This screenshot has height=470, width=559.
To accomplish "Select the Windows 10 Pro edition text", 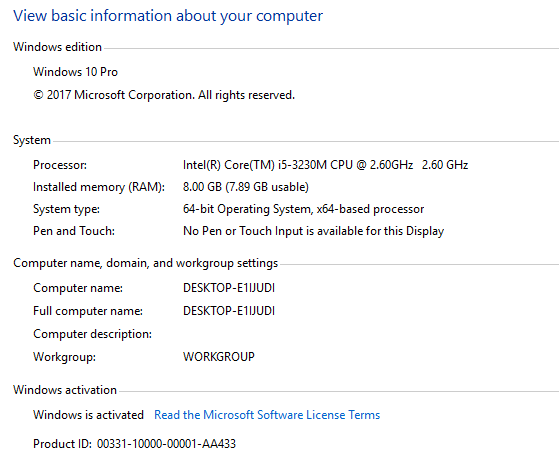I will click(75, 72).
